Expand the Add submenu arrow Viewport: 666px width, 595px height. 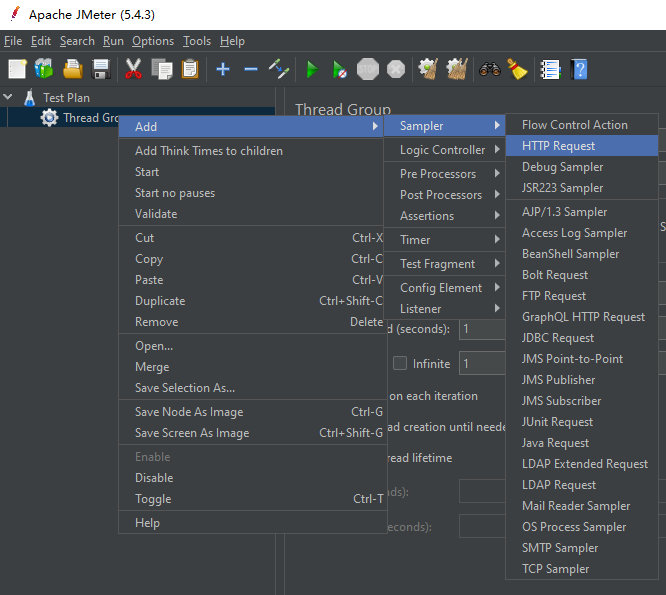click(375, 126)
